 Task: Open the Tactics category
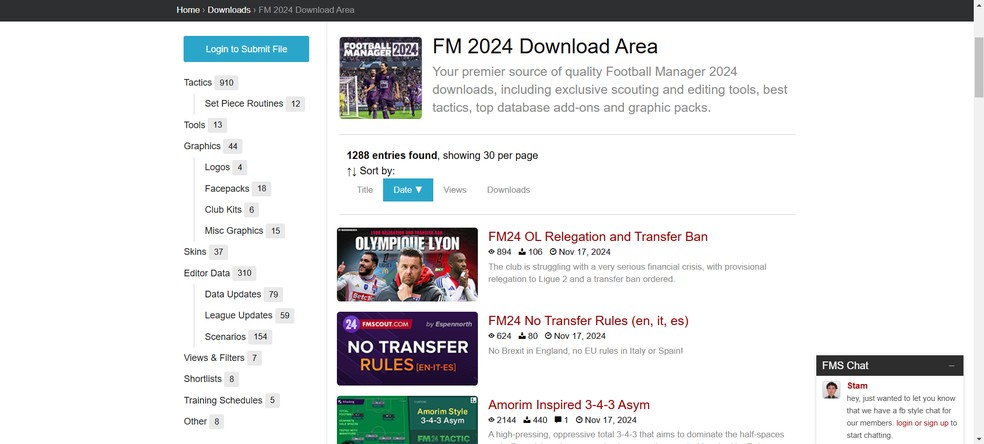click(198, 83)
